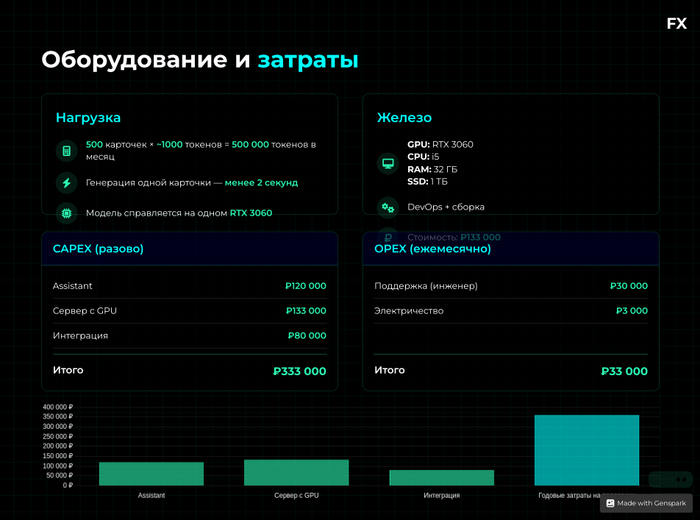This screenshot has height=520, width=700.
Task: Click the Железо card heading
Action: pyautogui.click(x=404, y=118)
